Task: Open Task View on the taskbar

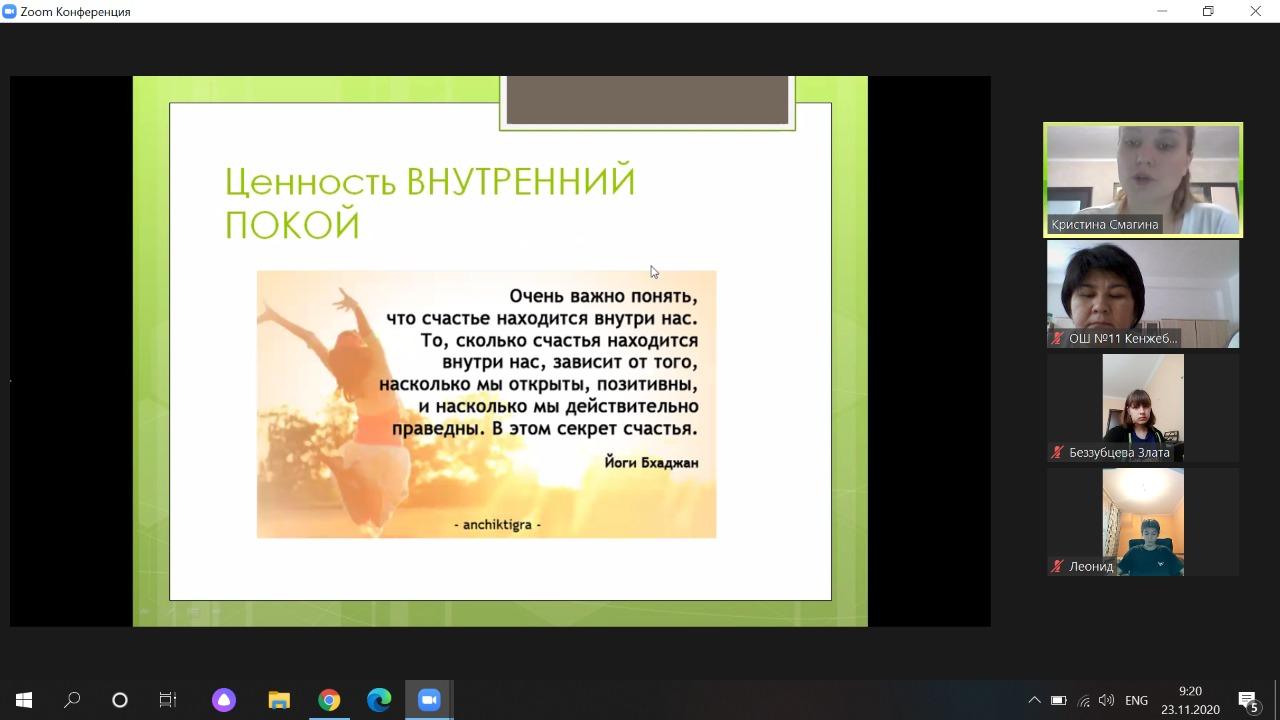Action: point(168,700)
